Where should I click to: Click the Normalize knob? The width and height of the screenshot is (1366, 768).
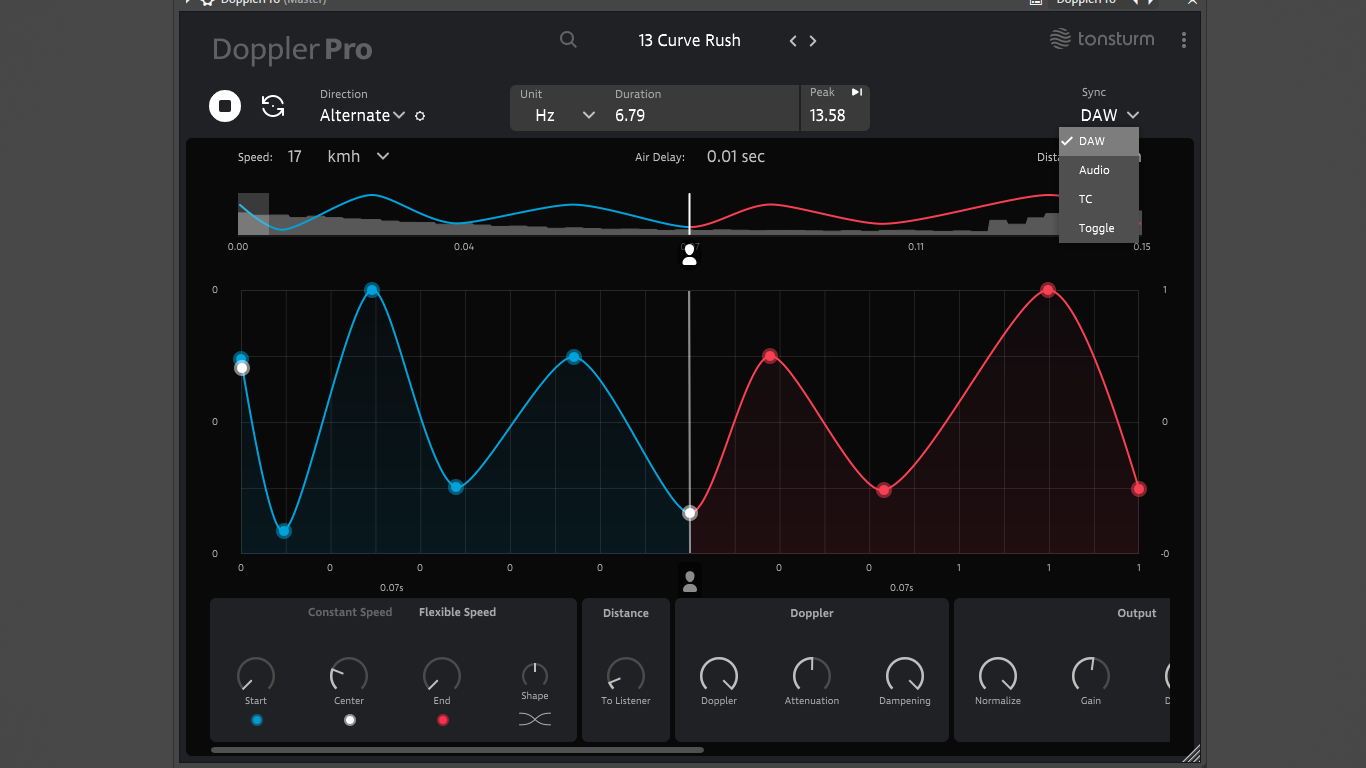(x=998, y=675)
